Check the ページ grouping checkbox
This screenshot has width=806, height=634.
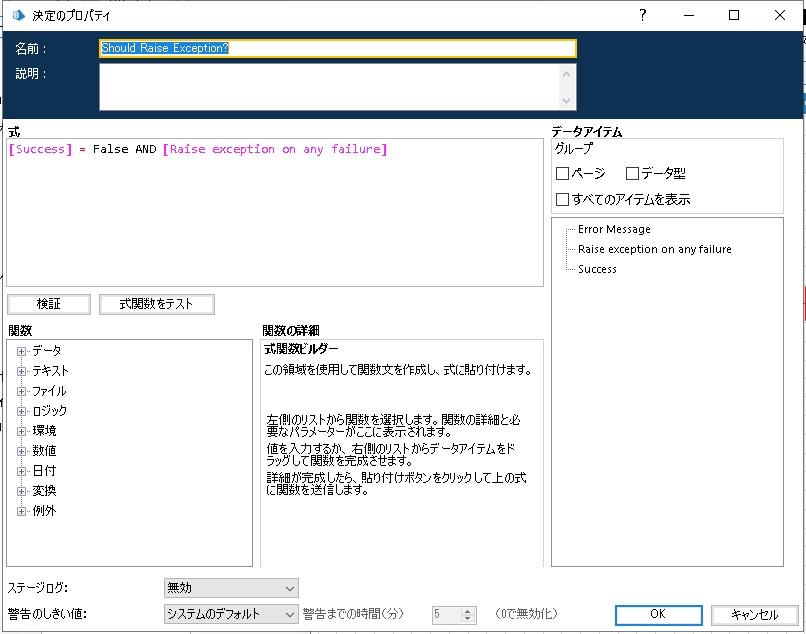tap(562, 173)
